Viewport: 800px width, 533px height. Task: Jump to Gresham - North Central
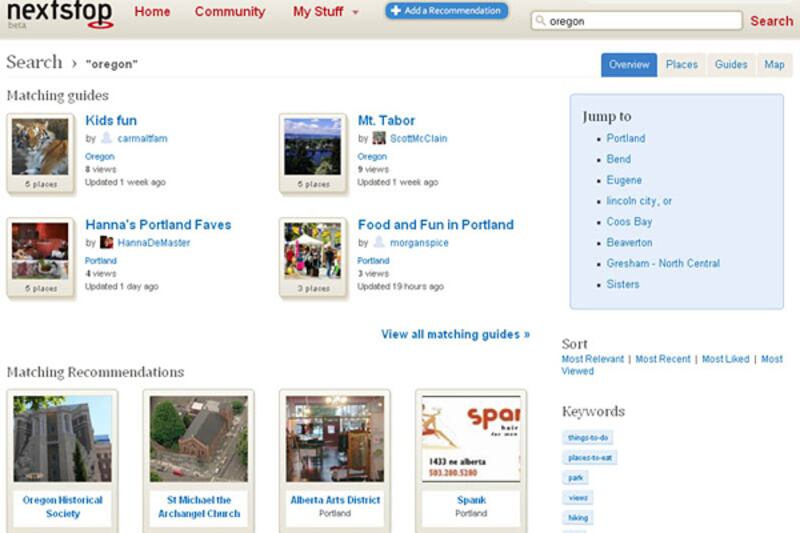pos(663,264)
